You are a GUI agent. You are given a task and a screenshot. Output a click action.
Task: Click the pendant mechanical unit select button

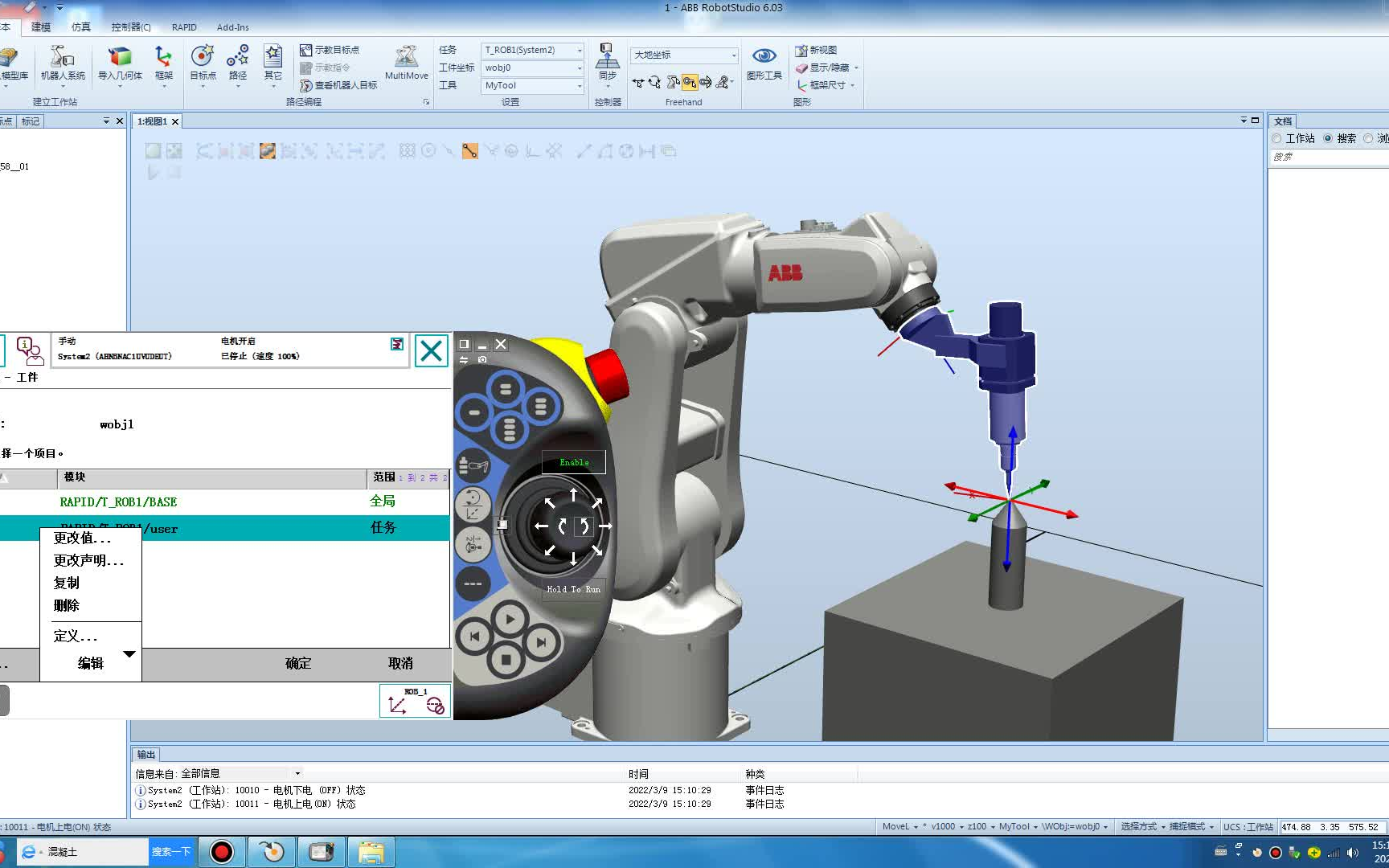click(473, 465)
